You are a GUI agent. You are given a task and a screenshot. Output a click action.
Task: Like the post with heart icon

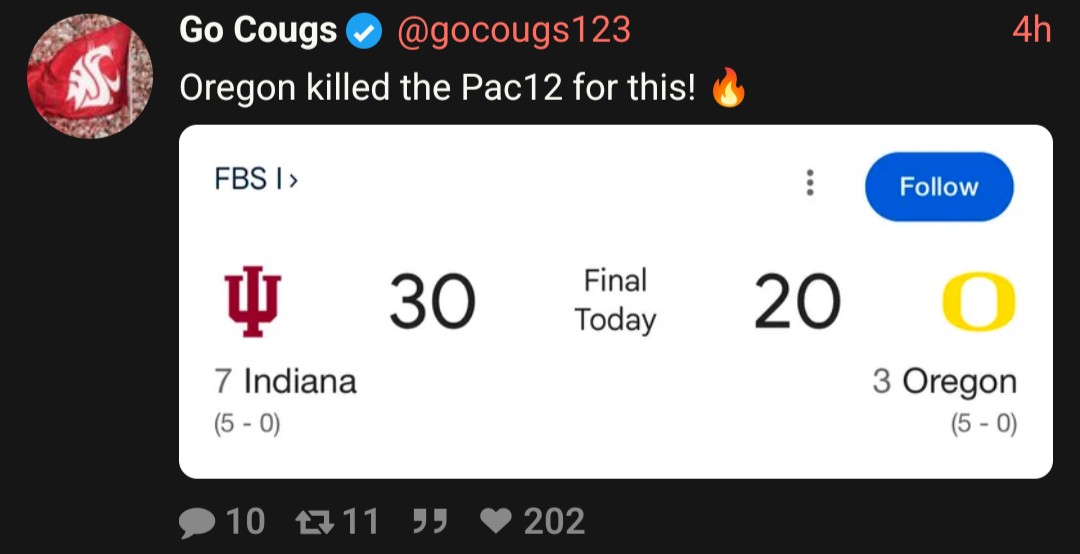click(495, 521)
